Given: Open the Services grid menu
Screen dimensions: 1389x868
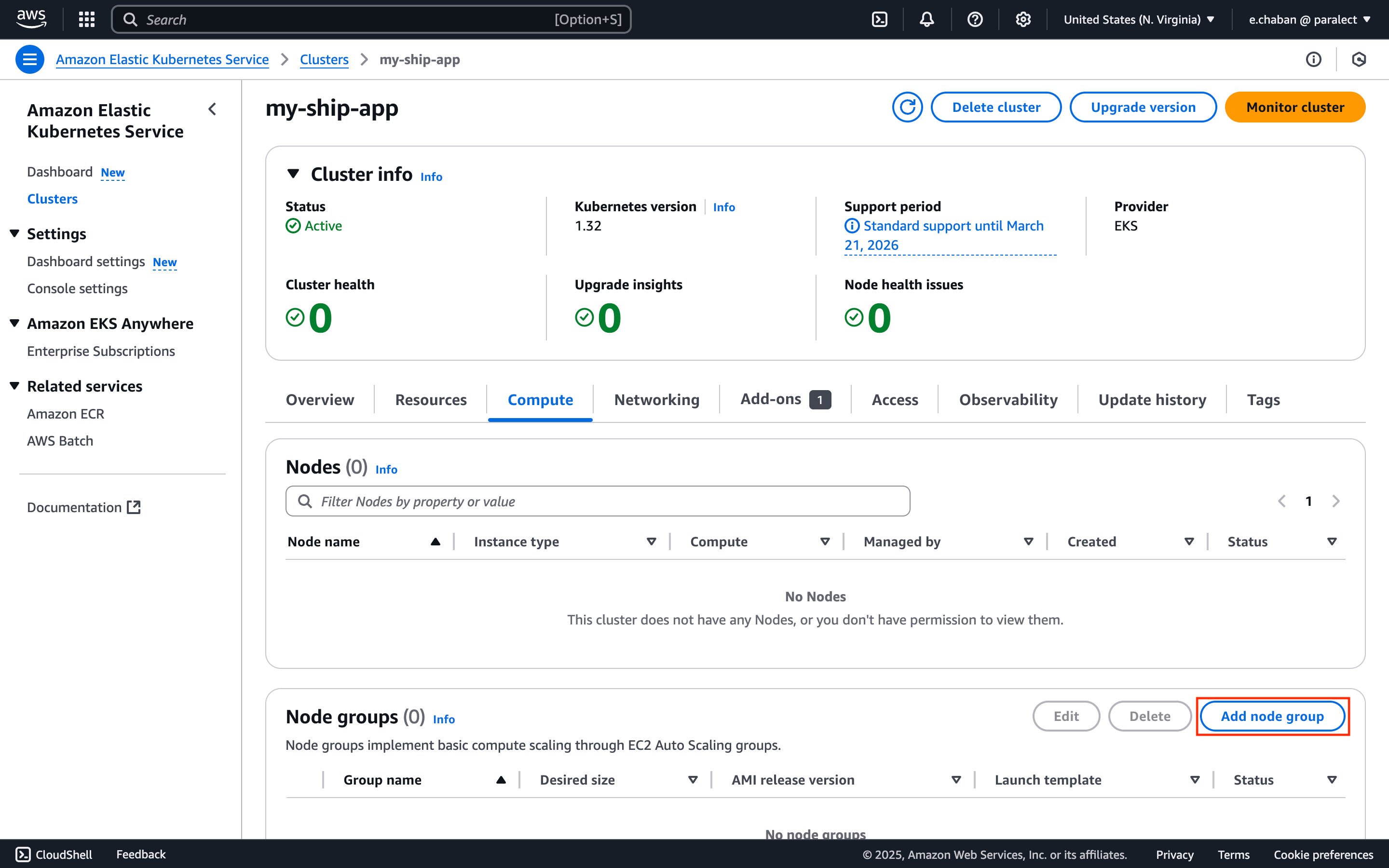Looking at the screenshot, I should (86, 18).
